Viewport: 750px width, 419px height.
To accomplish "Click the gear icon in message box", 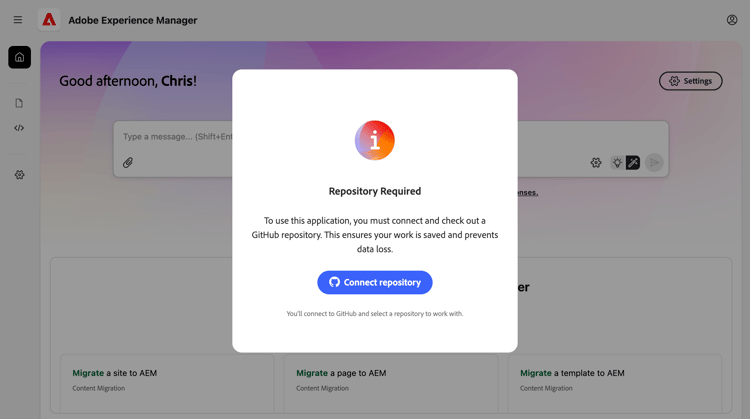I will [596, 162].
